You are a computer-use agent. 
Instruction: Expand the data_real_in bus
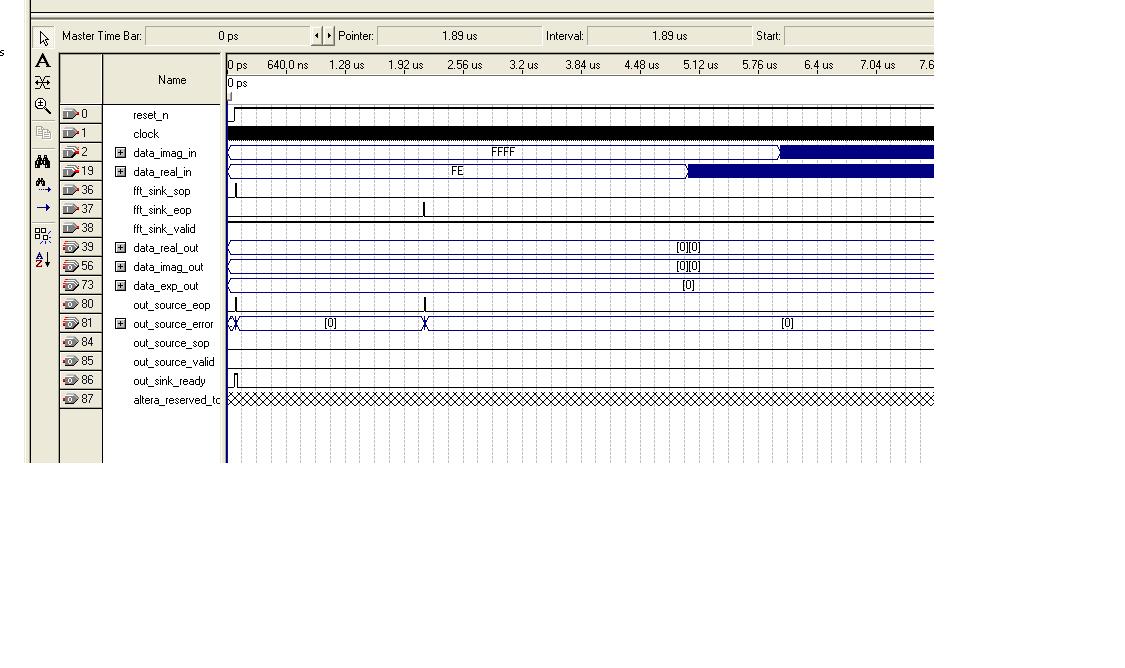(x=121, y=172)
